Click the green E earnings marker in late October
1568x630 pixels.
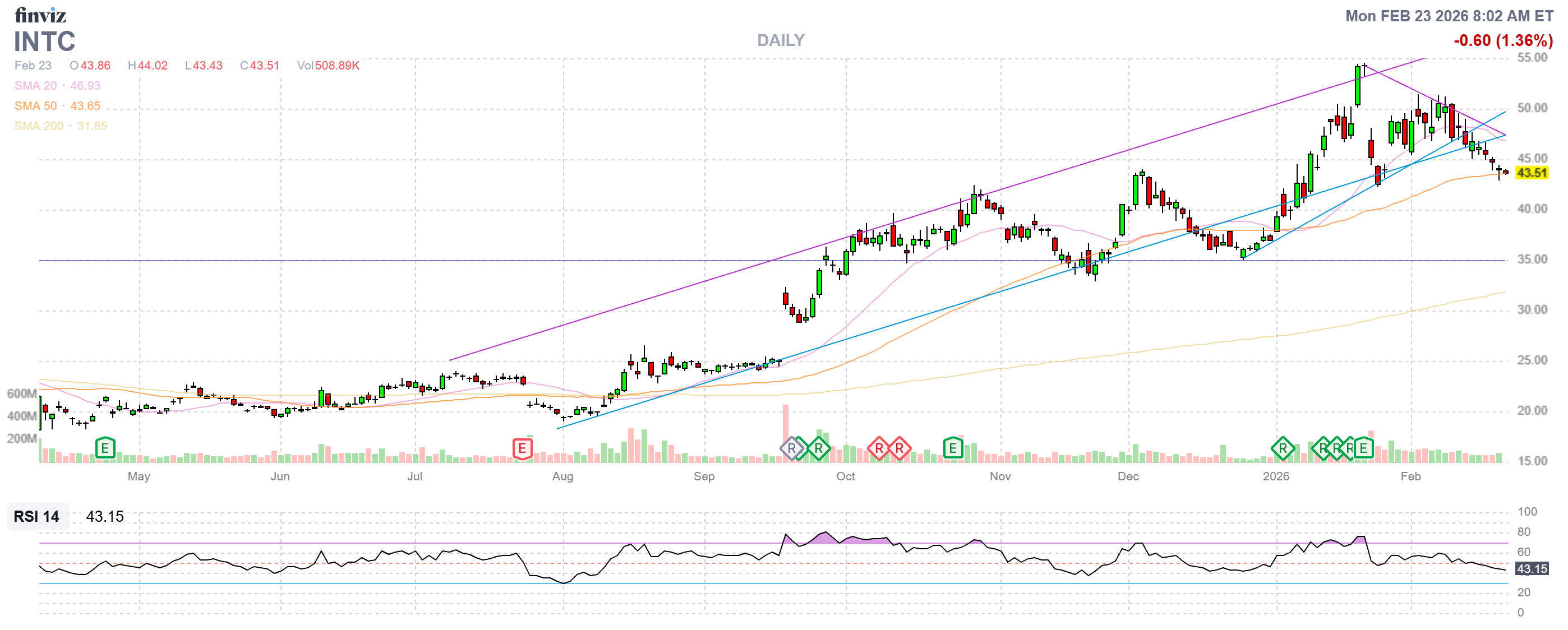tap(953, 449)
